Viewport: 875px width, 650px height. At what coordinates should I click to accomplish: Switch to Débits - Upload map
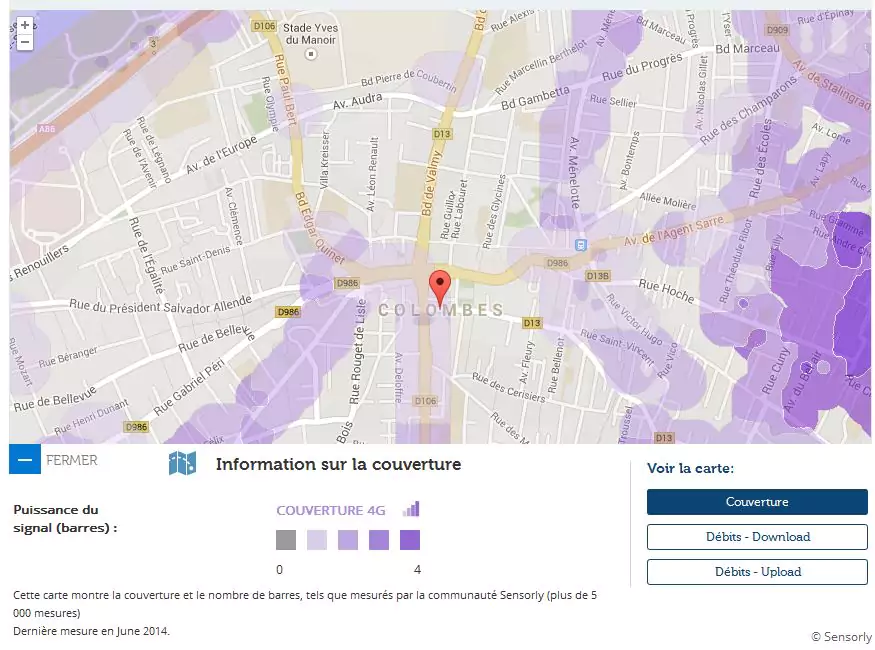click(756, 572)
